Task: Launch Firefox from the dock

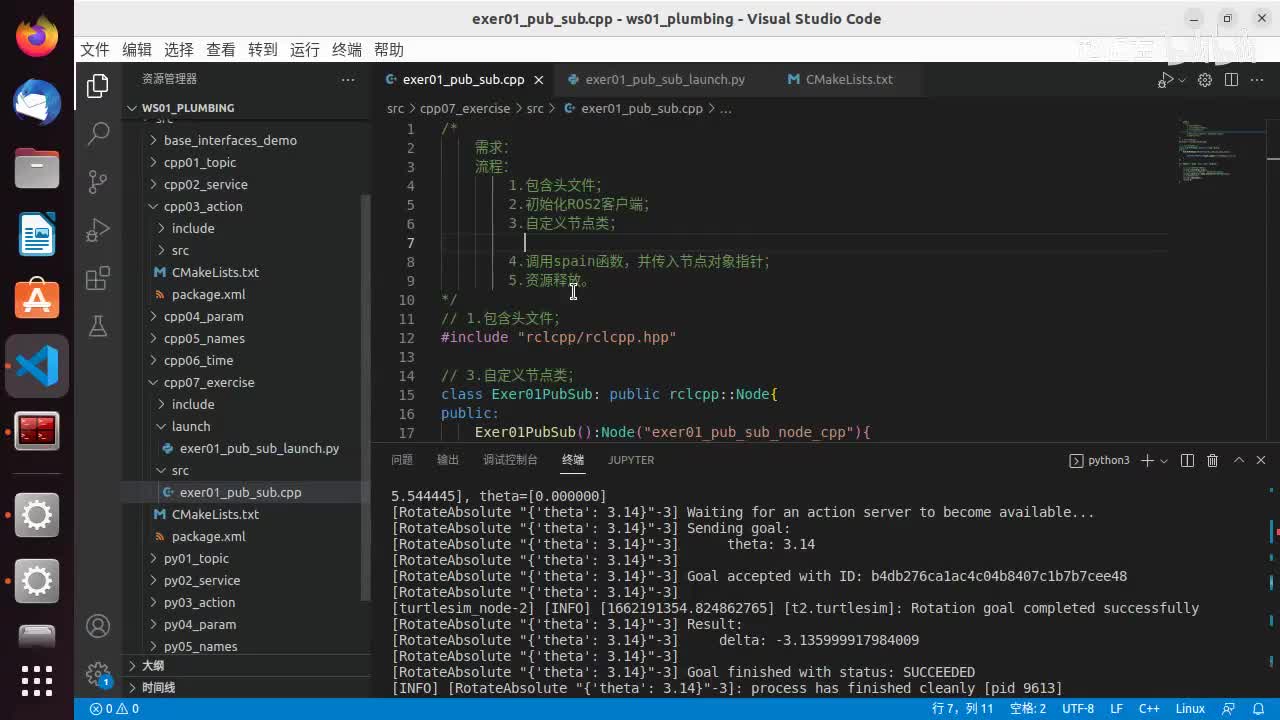Action: click(x=37, y=37)
